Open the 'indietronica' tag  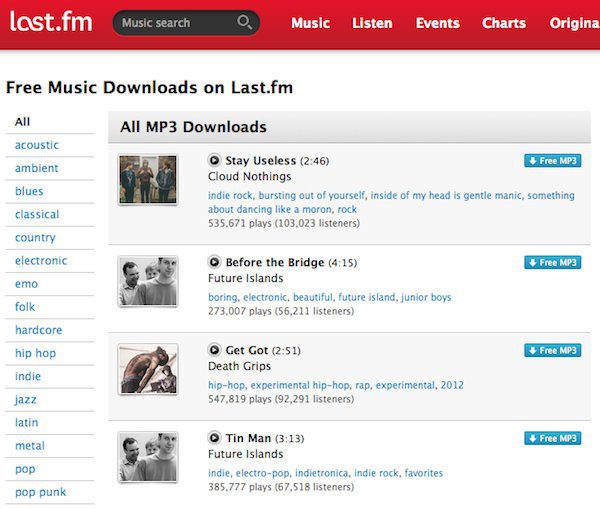322,473
